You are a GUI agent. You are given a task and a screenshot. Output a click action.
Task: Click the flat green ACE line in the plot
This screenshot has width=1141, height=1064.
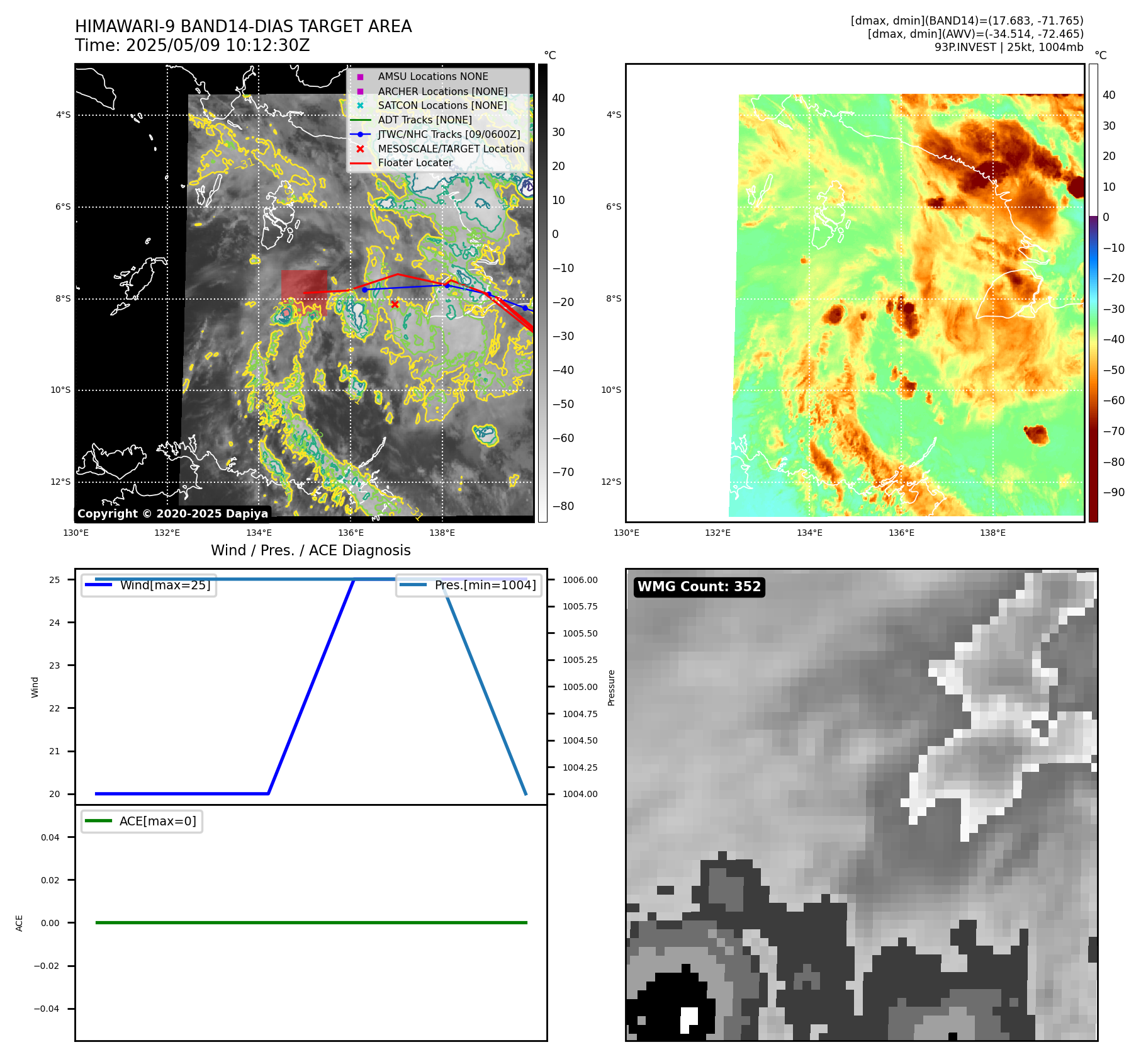(311, 922)
